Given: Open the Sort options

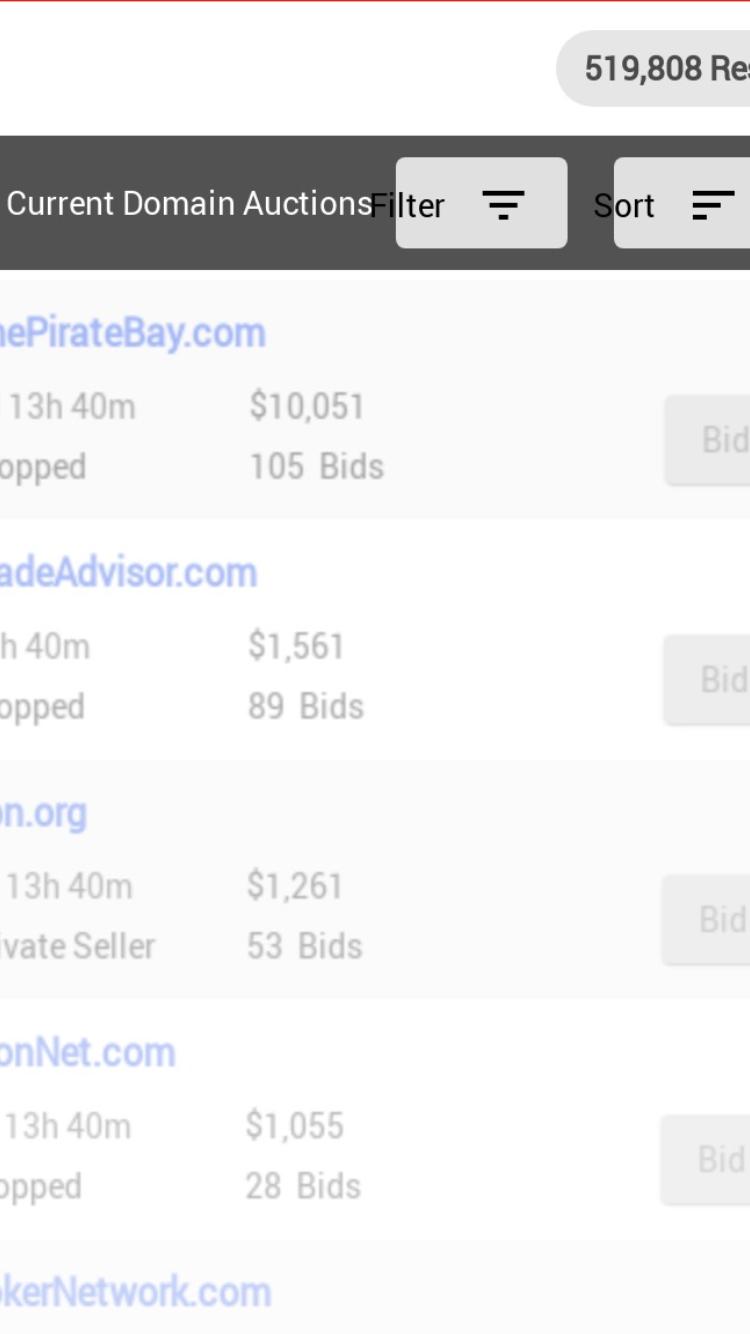Looking at the screenshot, I should click(682, 203).
